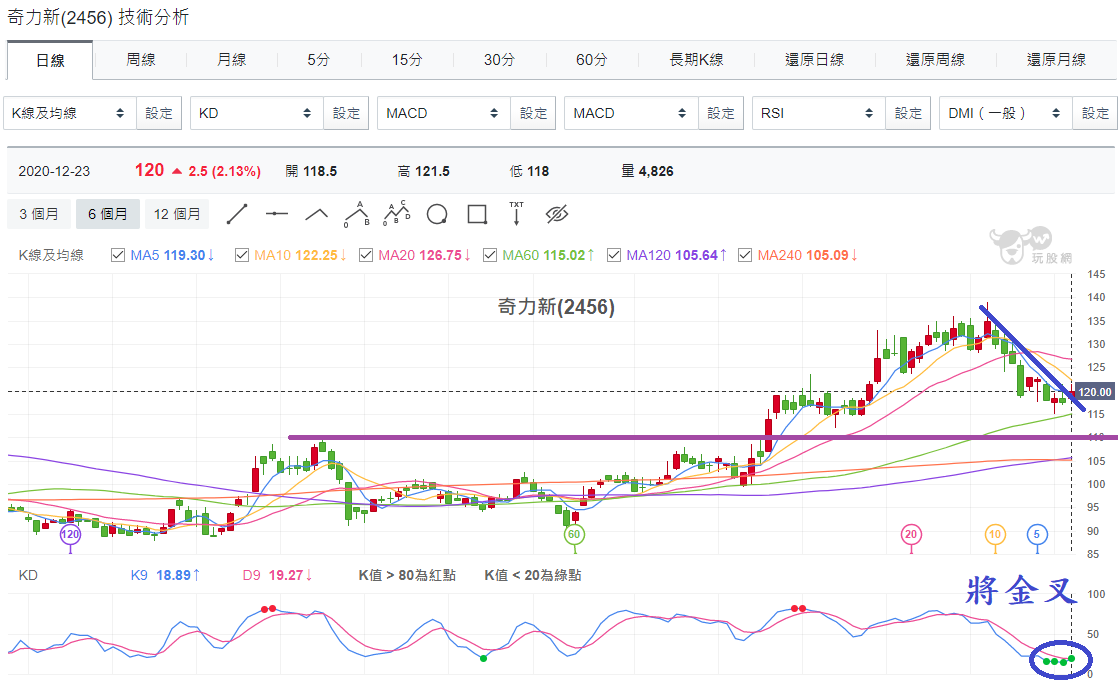Toggle hide drawings eye icon

[x=557, y=214]
